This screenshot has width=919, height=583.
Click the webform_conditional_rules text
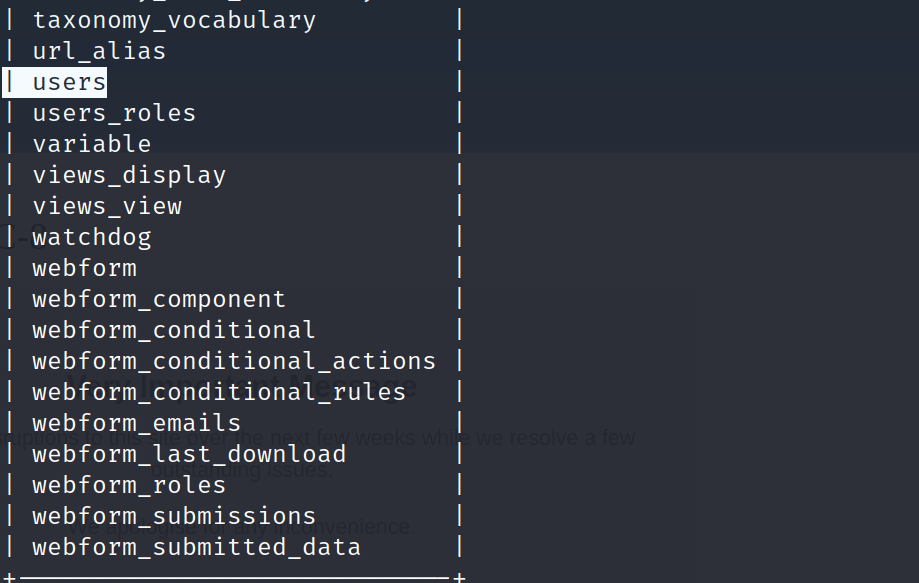coord(219,392)
